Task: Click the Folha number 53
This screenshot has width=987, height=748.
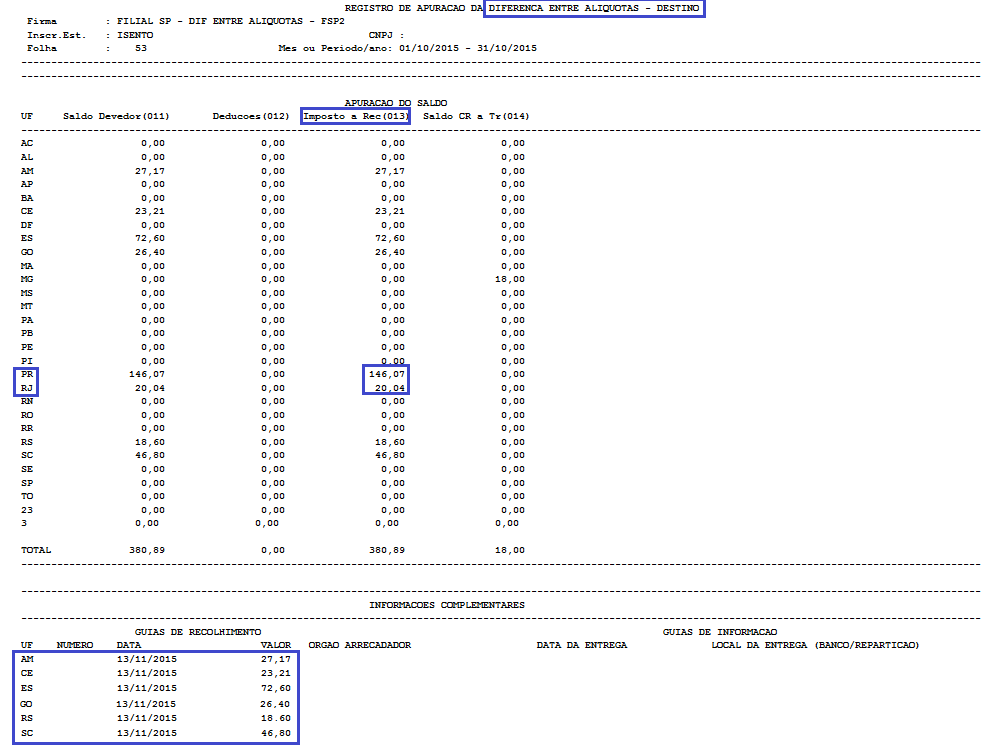Action: [x=141, y=48]
